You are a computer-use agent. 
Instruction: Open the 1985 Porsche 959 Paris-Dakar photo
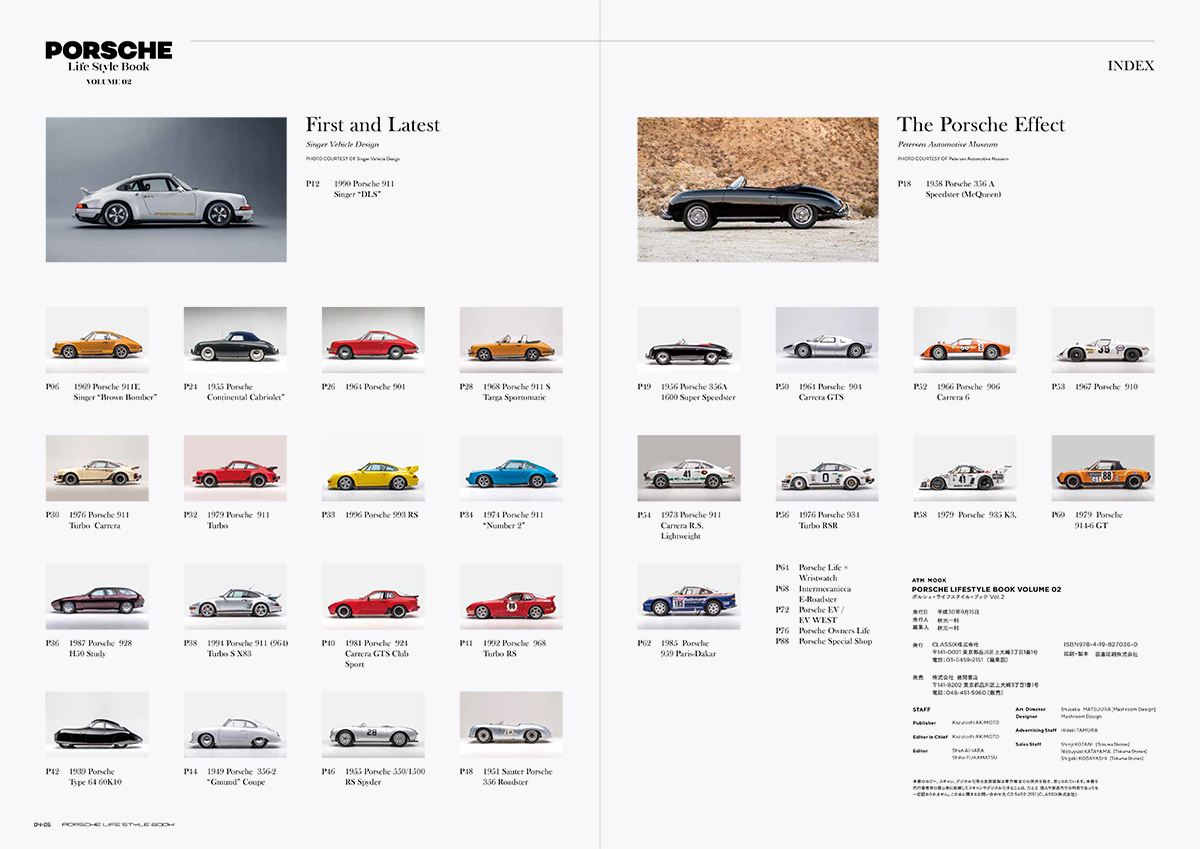click(x=689, y=597)
